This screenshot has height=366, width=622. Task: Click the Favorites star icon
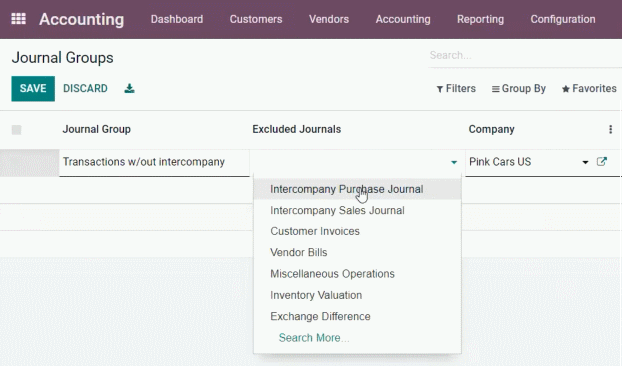tap(566, 89)
